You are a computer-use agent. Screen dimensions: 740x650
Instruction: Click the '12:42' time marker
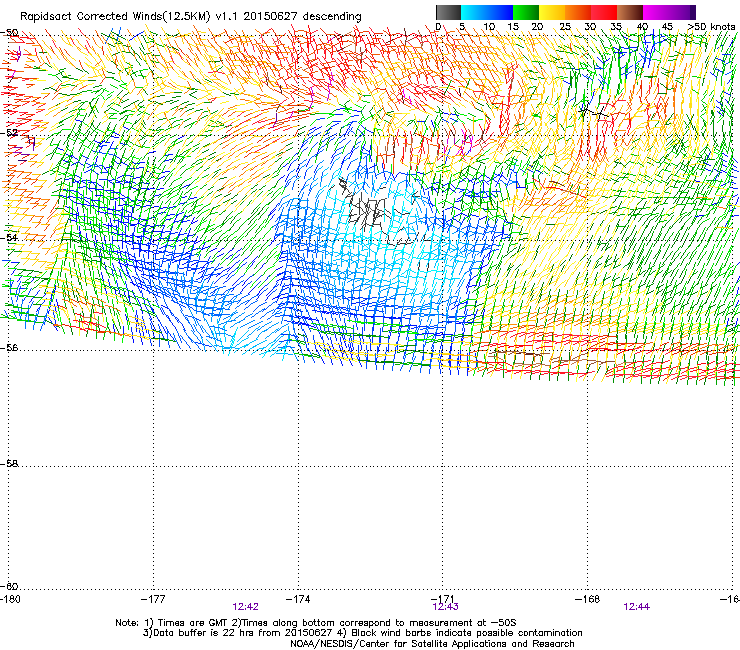click(245, 607)
